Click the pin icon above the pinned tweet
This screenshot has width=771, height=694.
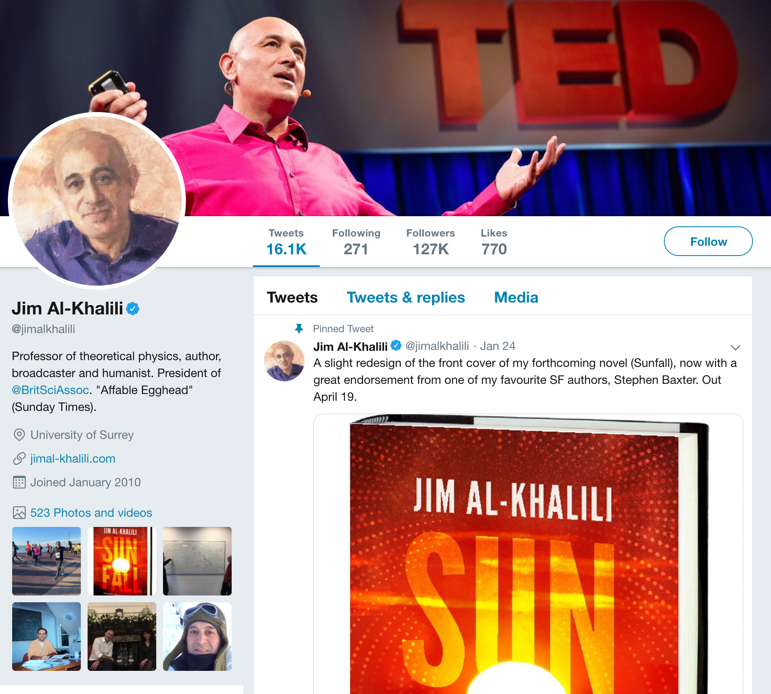pos(298,329)
